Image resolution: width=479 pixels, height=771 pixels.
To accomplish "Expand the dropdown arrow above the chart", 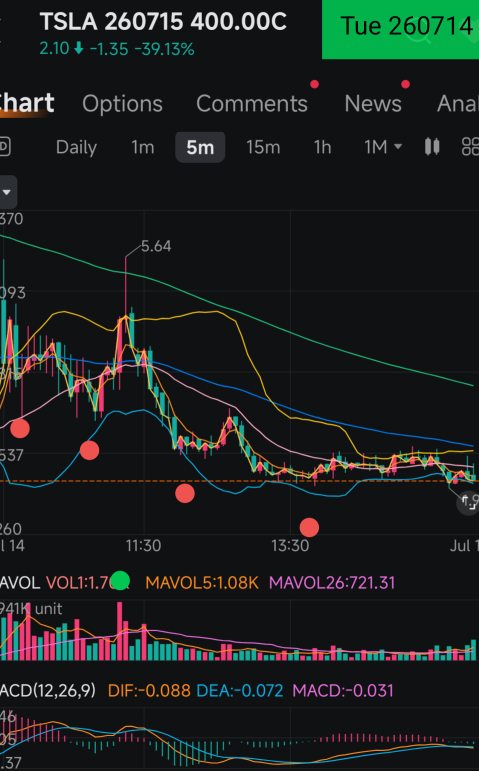I will 7,192.
